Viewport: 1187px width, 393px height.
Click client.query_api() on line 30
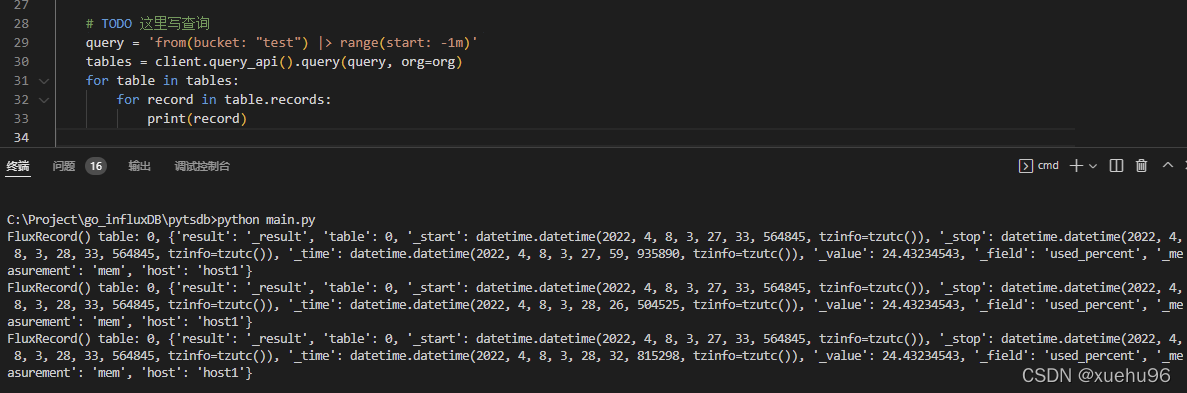pyautogui.click(x=223, y=61)
